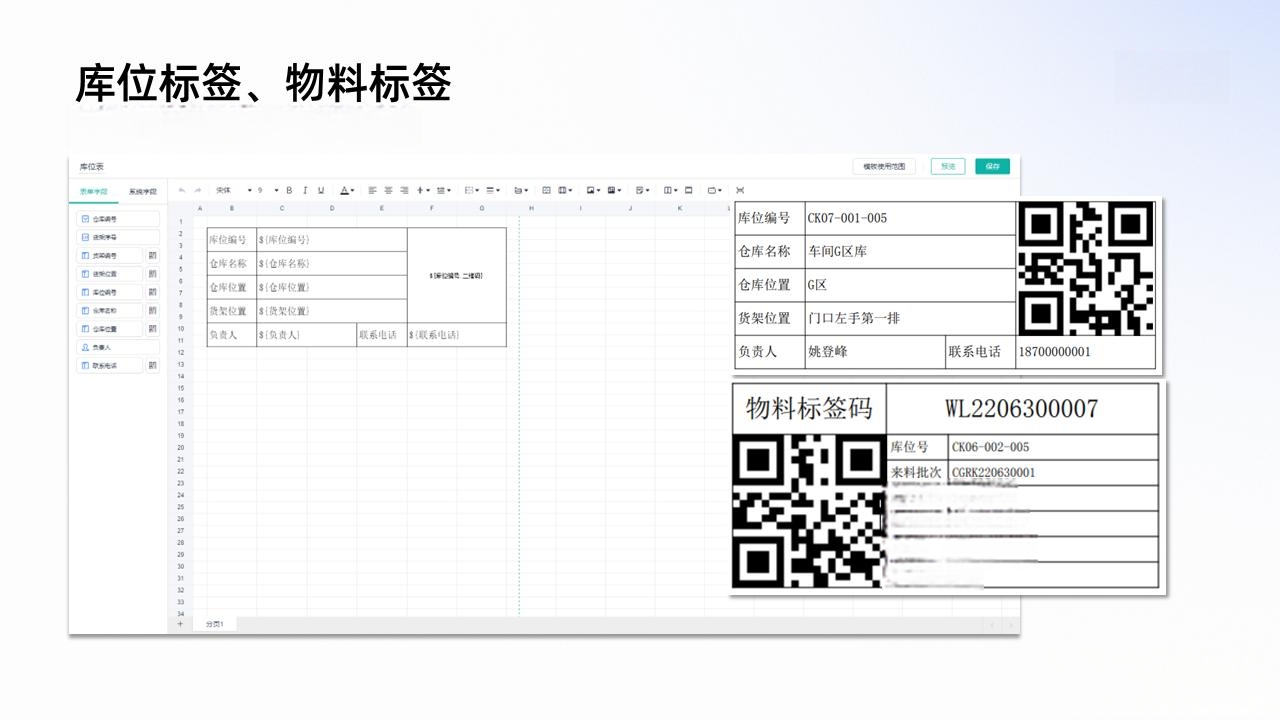The width and height of the screenshot is (1280, 720).
Task: Click cell containing ${库位编号}
Action: coord(331,240)
